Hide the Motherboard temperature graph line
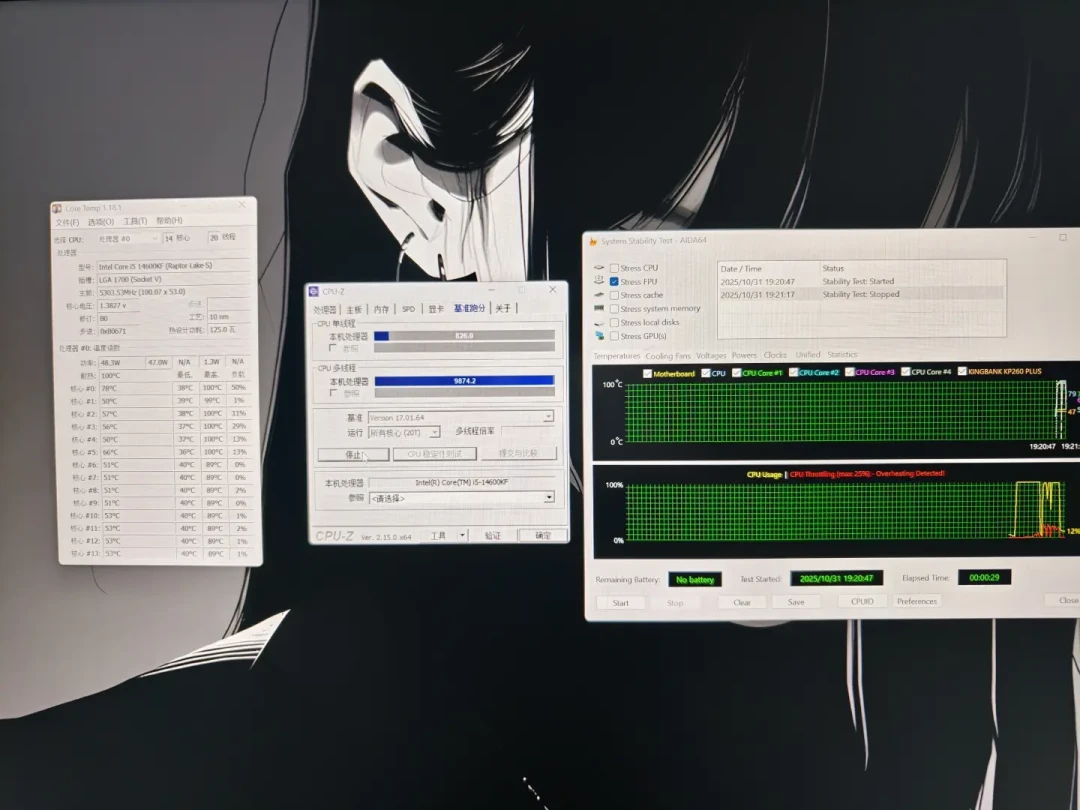The image size is (1080, 810). [x=647, y=373]
